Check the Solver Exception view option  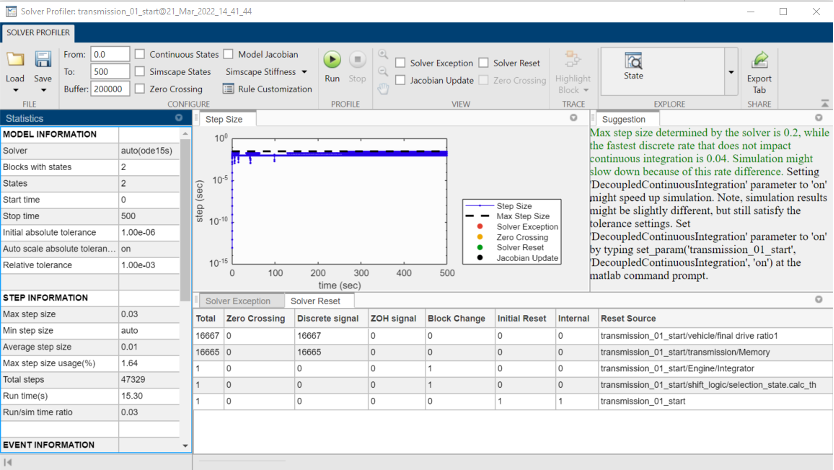tap(401, 63)
